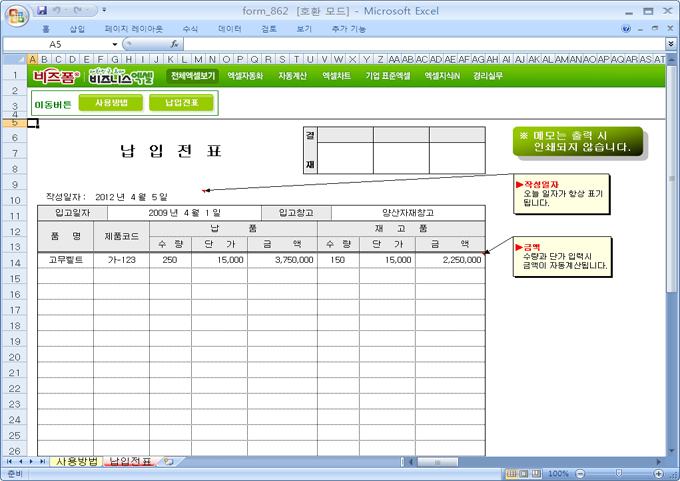Open the 데이터 ribbon tab

pyautogui.click(x=230, y=29)
